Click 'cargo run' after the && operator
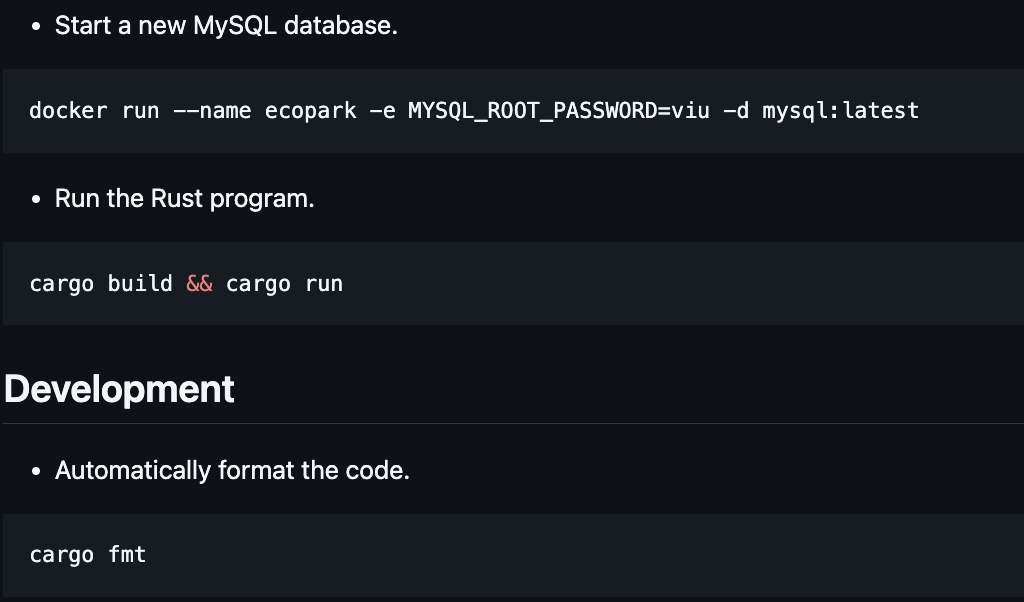The width and height of the screenshot is (1024, 602). click(284, 284)
